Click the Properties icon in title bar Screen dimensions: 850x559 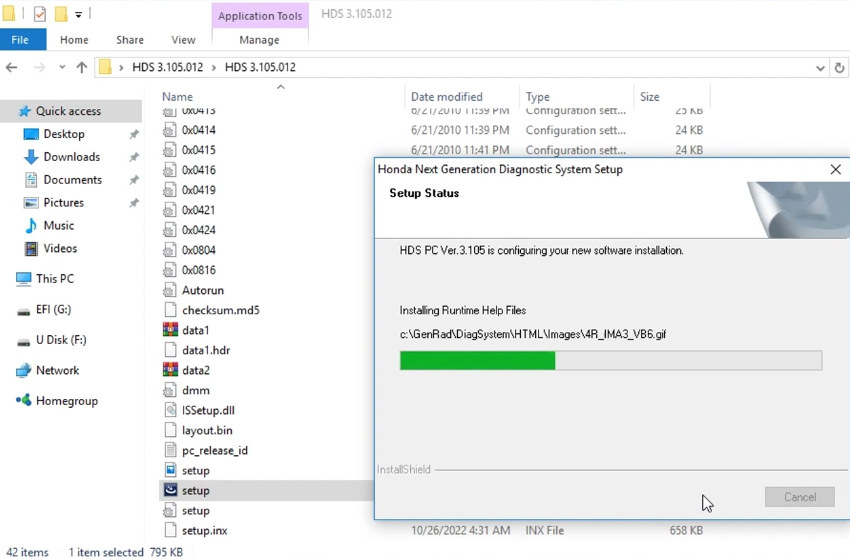(40, 14)
